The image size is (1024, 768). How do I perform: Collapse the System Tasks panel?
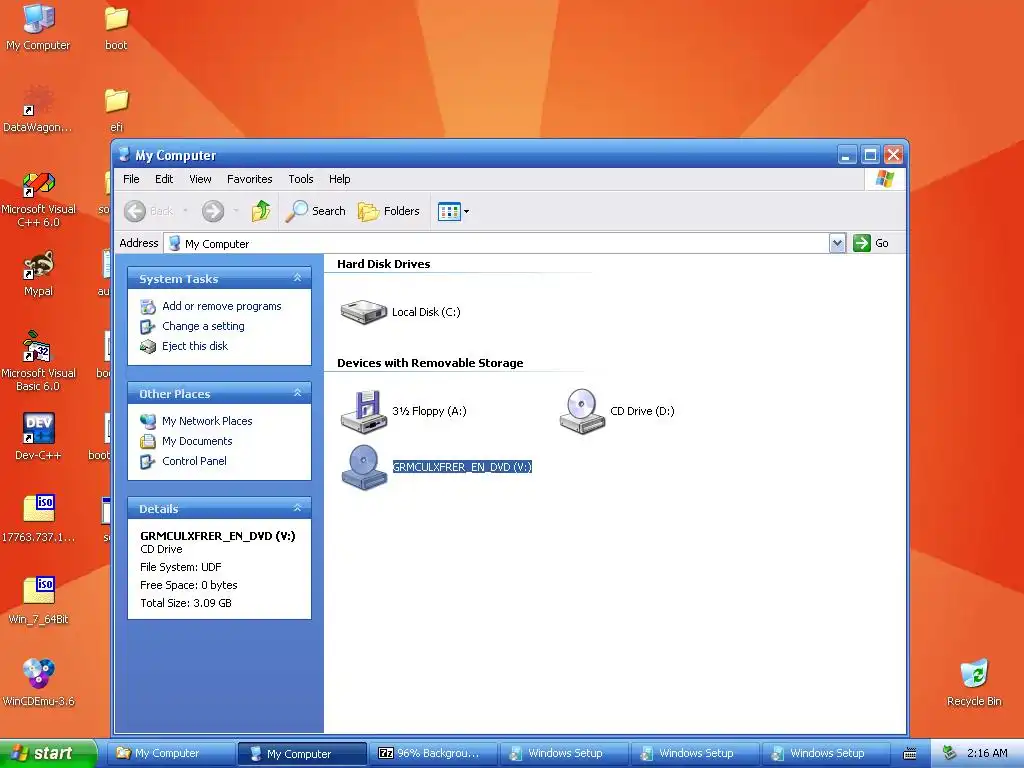[297, 278]
